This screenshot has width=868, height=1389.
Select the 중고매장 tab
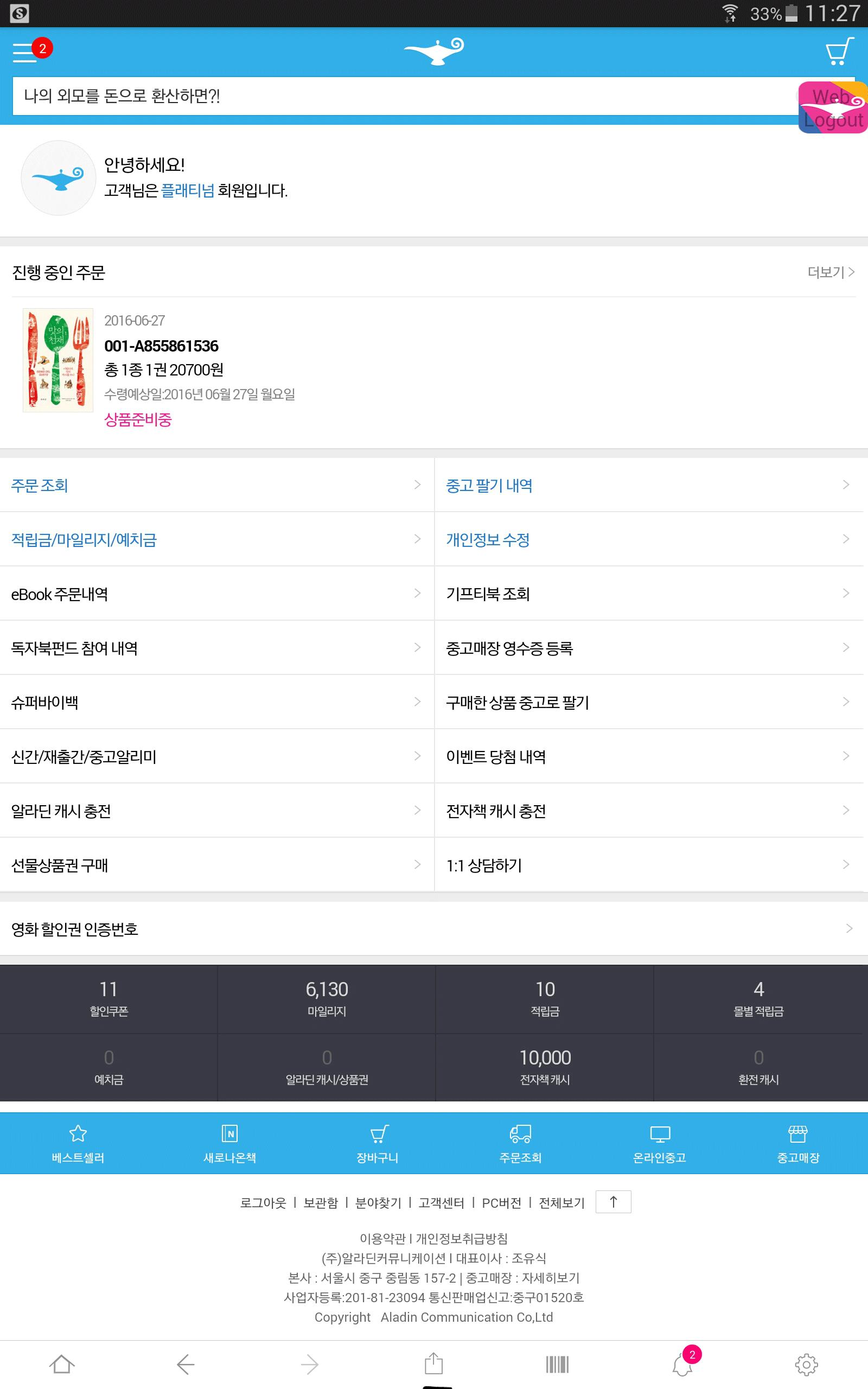[798, 1143]
